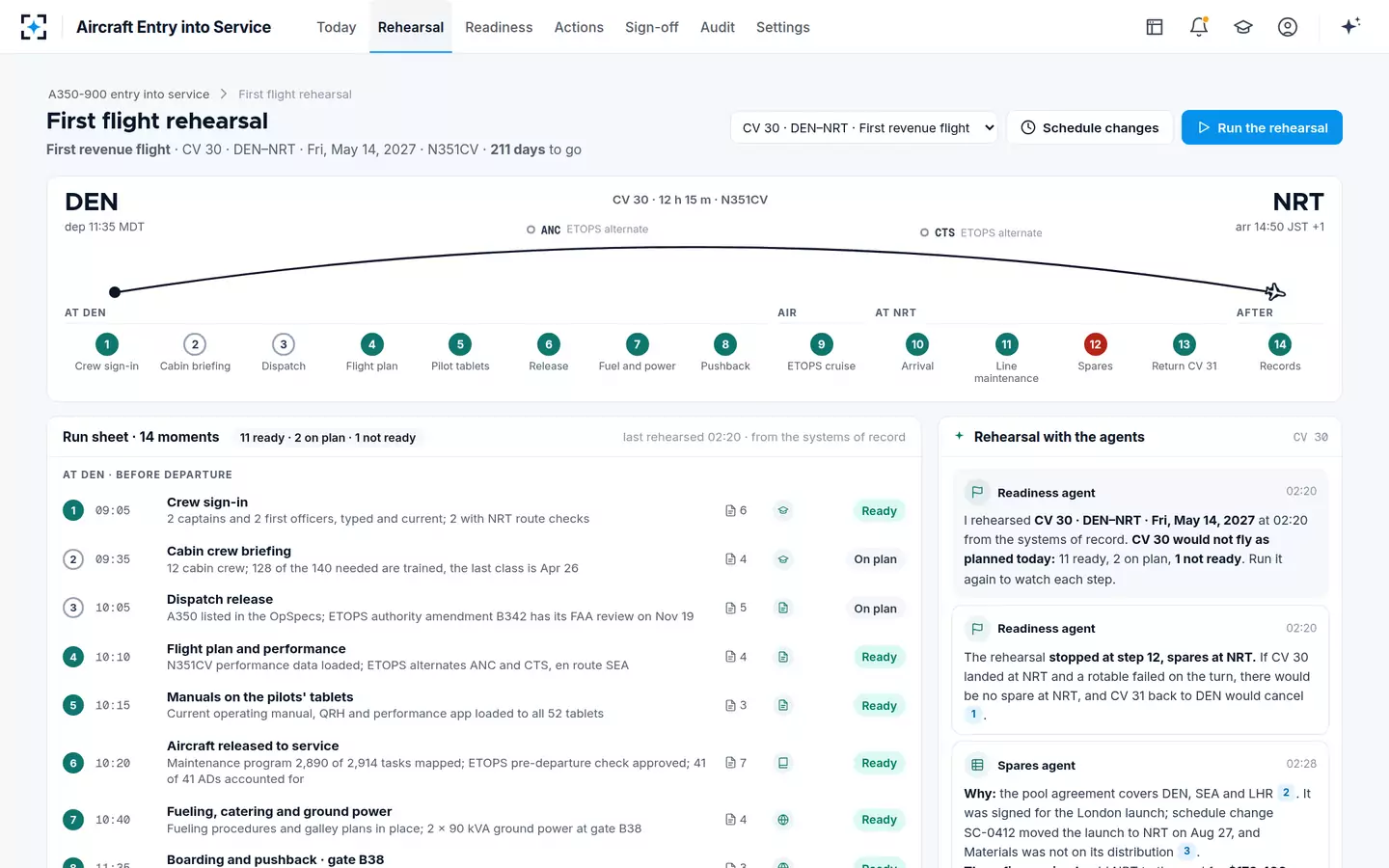This screenshot has height=868, width=1389.
Task: Open citation 1 in Readiness agent message
Action: [x=973, y=715]
